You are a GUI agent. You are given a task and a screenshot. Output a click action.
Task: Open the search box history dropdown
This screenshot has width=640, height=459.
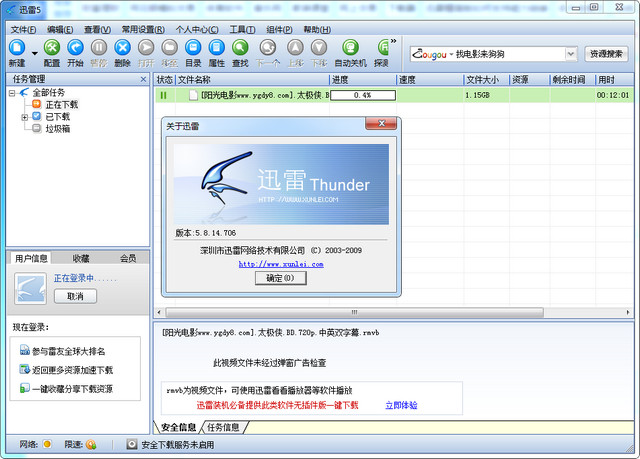571,54
